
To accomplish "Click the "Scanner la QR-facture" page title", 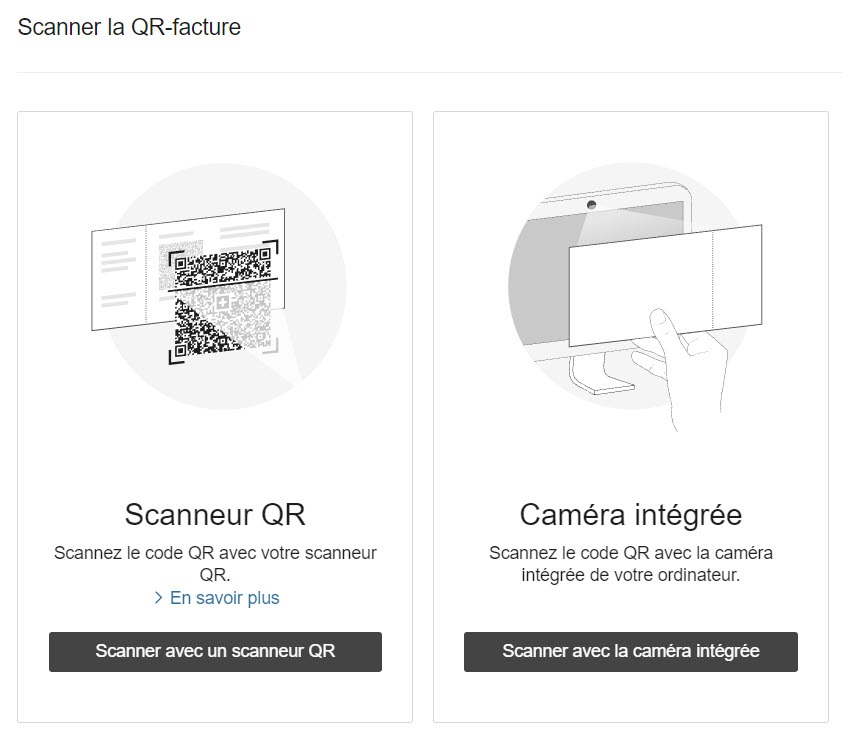I will [x=129, y=27].
